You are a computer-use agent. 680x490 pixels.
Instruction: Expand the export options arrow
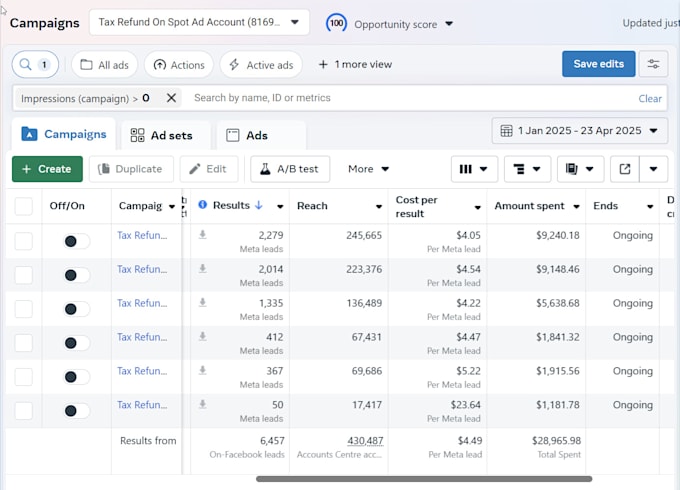(x=653, y=169)
